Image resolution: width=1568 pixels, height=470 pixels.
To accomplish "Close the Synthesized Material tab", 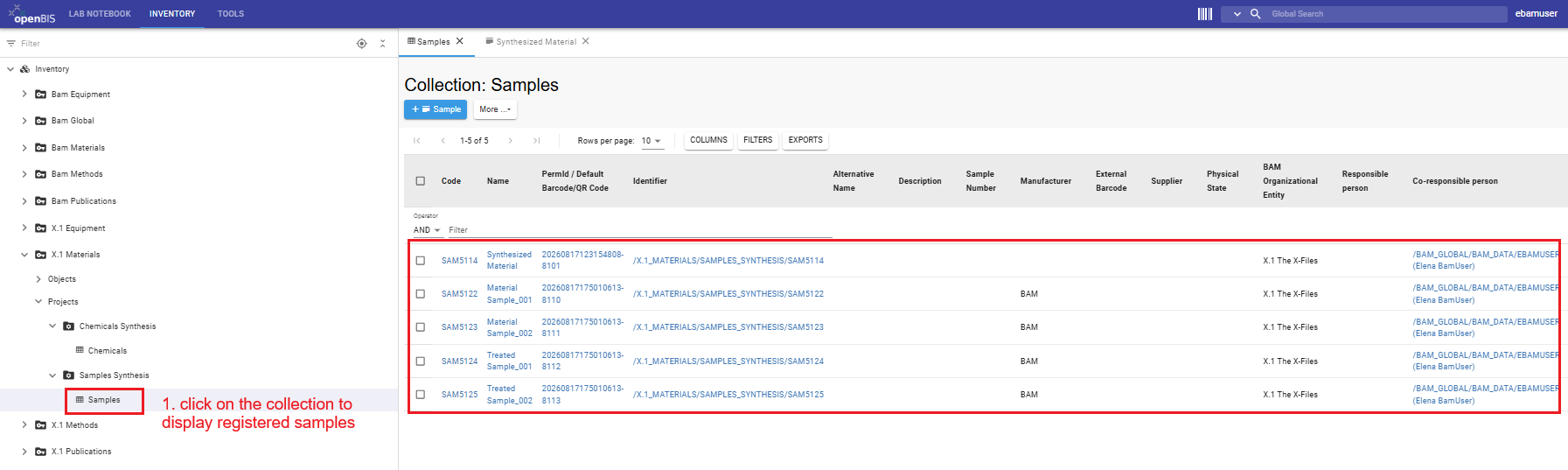I will pos(586,41).
